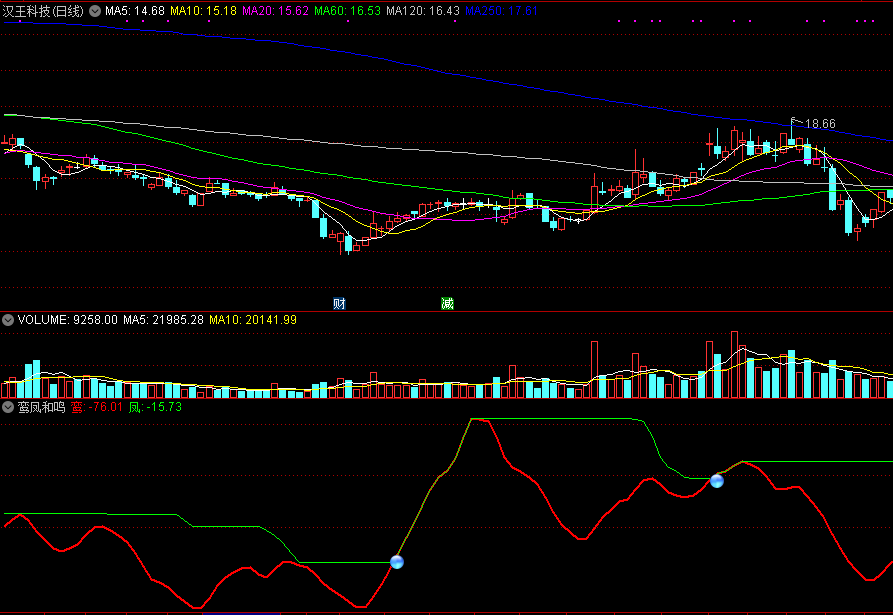Click the volume MA5: 21985.28 label
This screenshot has width=893, height=615.
pyautogui.click(x=163, y=320)
